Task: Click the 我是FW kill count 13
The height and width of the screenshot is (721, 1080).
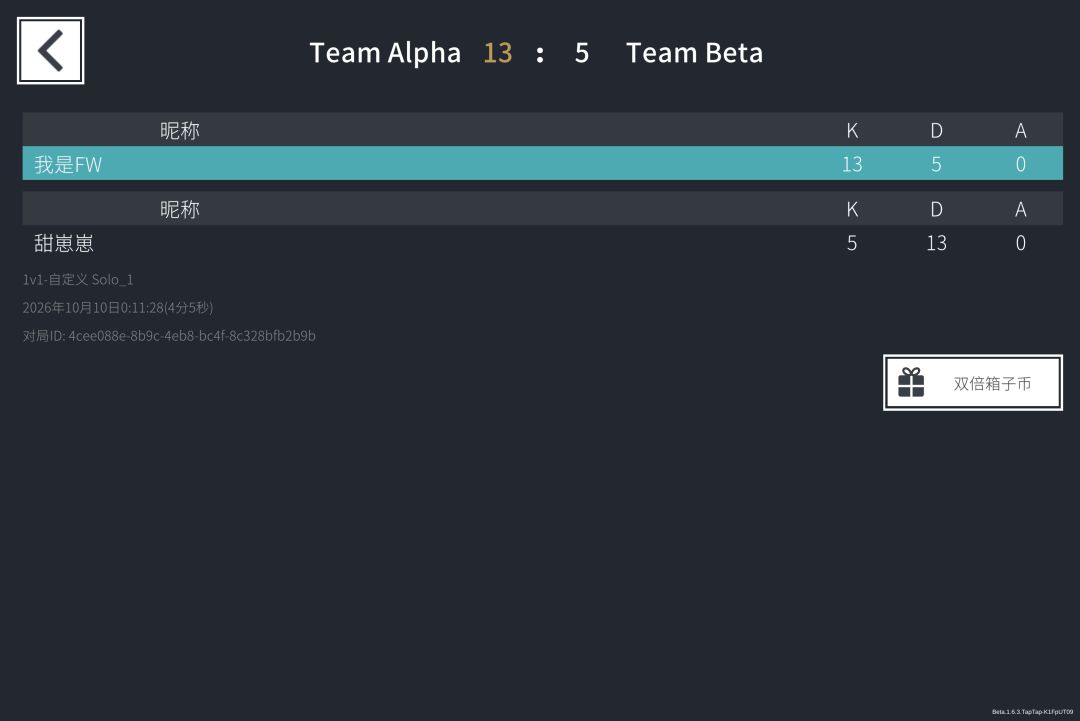Action: 852,164
